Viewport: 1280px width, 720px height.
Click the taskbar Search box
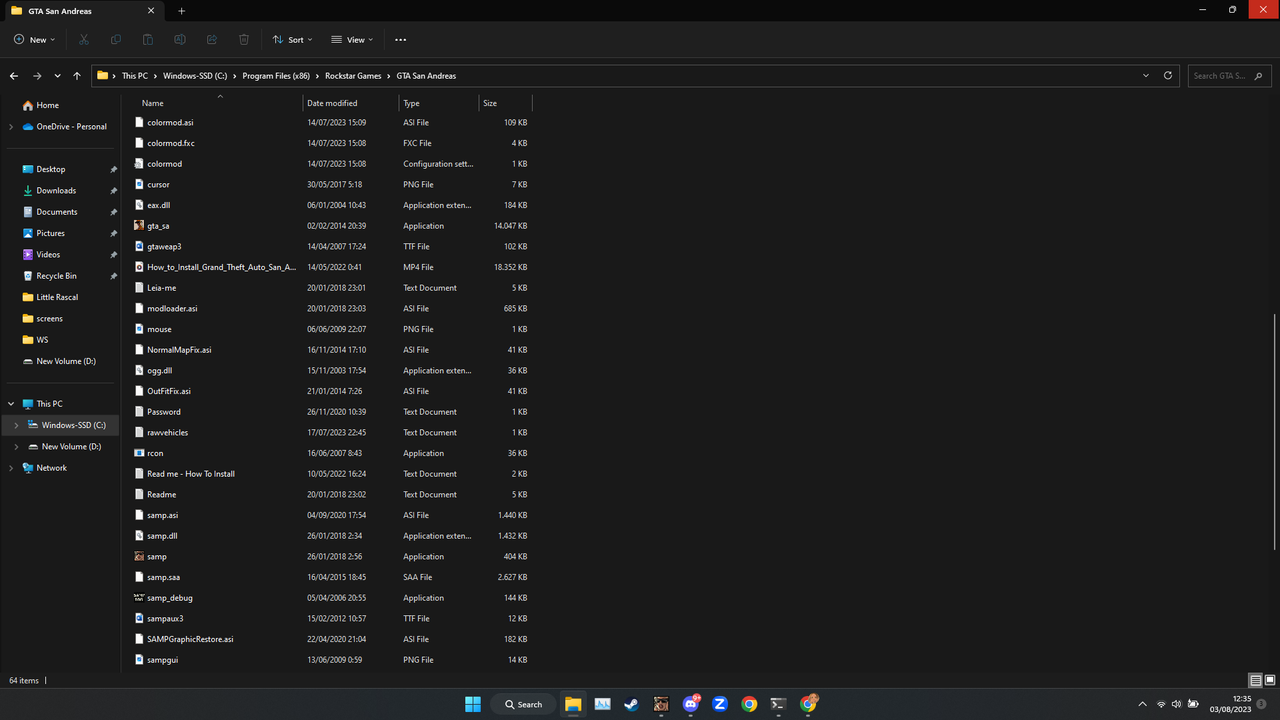[524, 704]
